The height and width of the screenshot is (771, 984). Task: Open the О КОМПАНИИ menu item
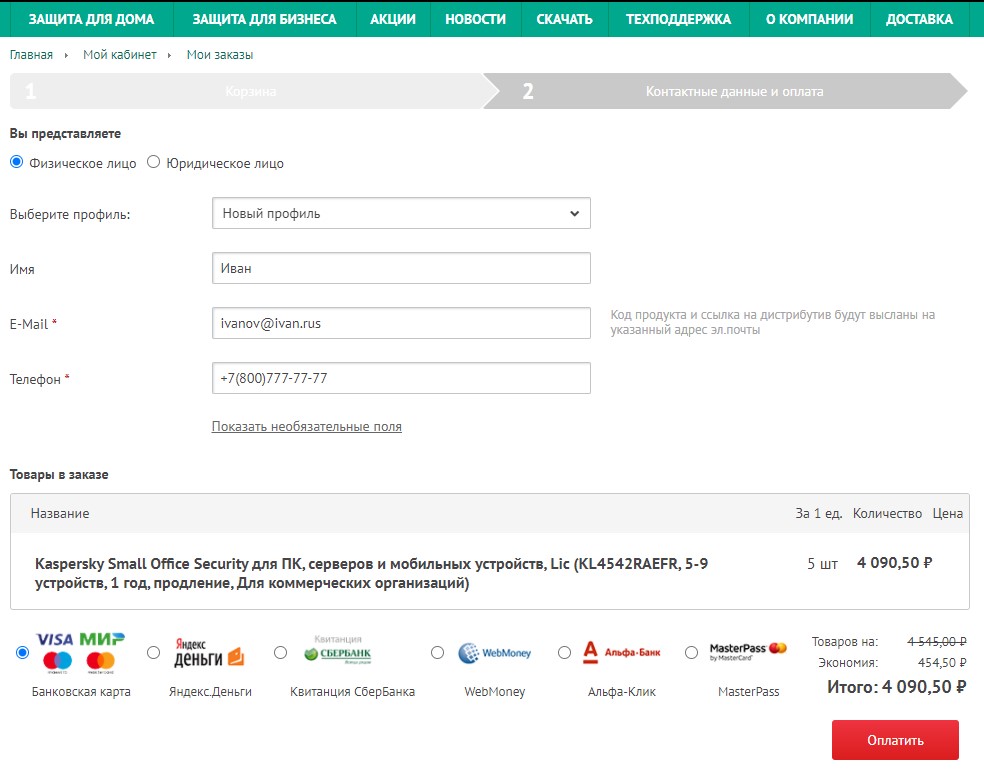(x=809, y=19)
